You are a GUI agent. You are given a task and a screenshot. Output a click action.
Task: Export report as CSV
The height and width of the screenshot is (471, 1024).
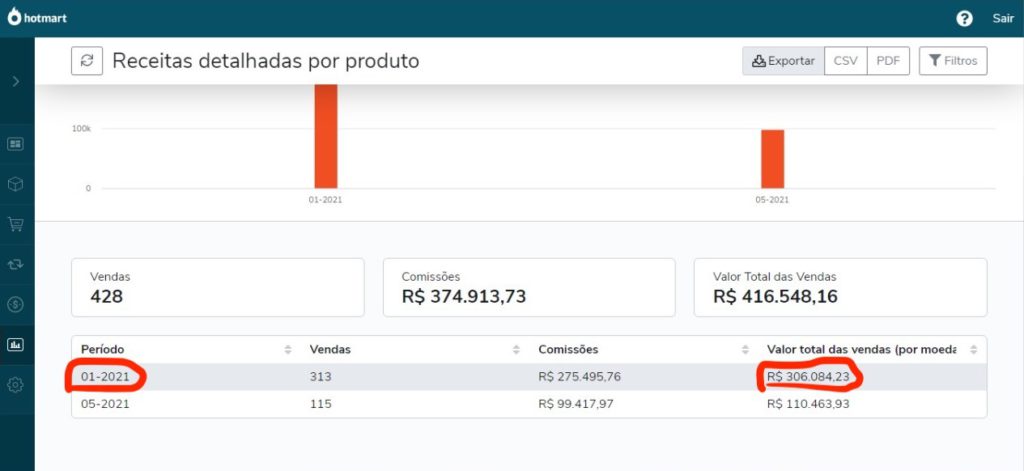(x=846, y=61)
